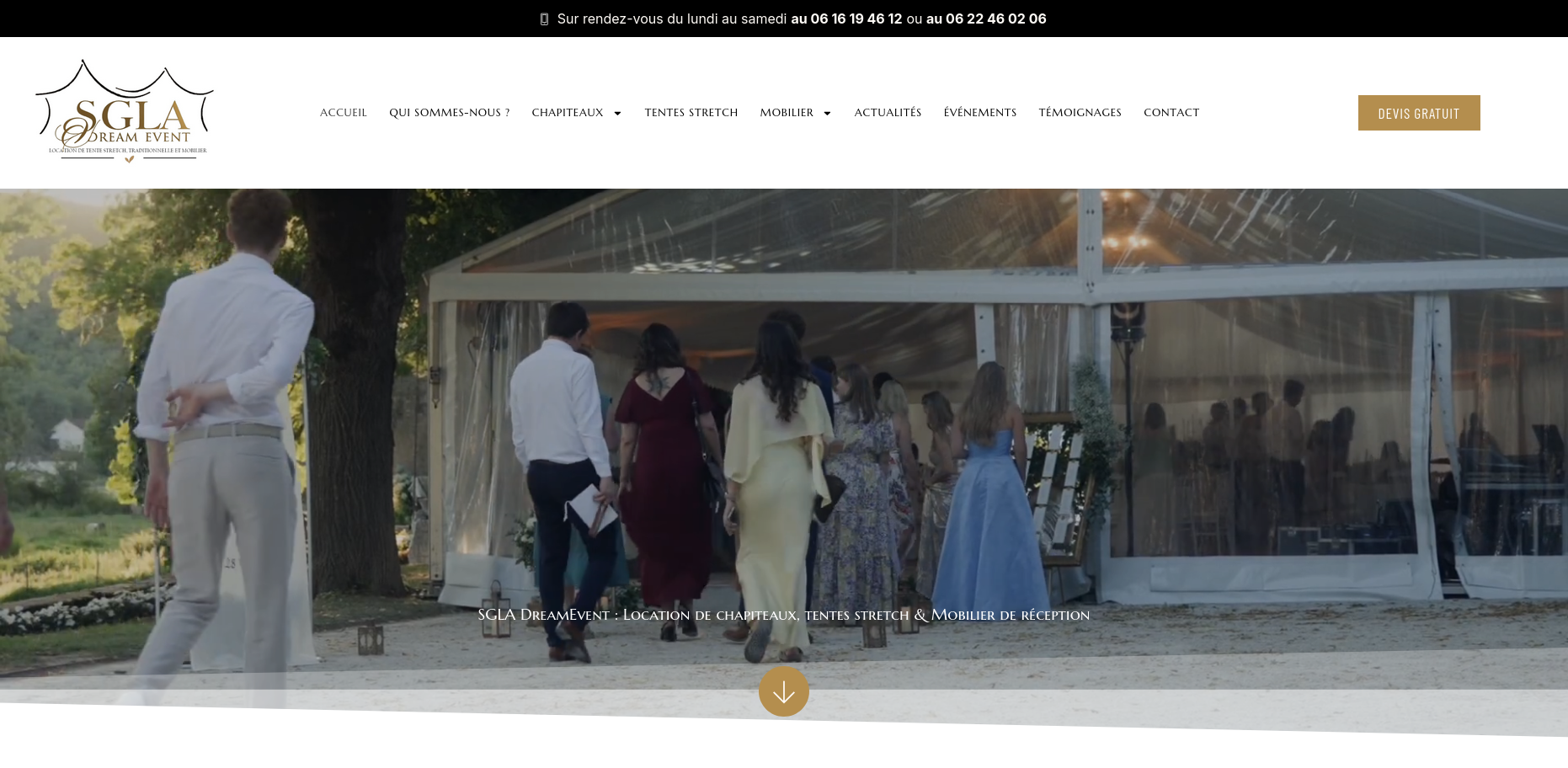1568x768 pixels.
Task: Visit the Événements page
Action: (979, 113)
